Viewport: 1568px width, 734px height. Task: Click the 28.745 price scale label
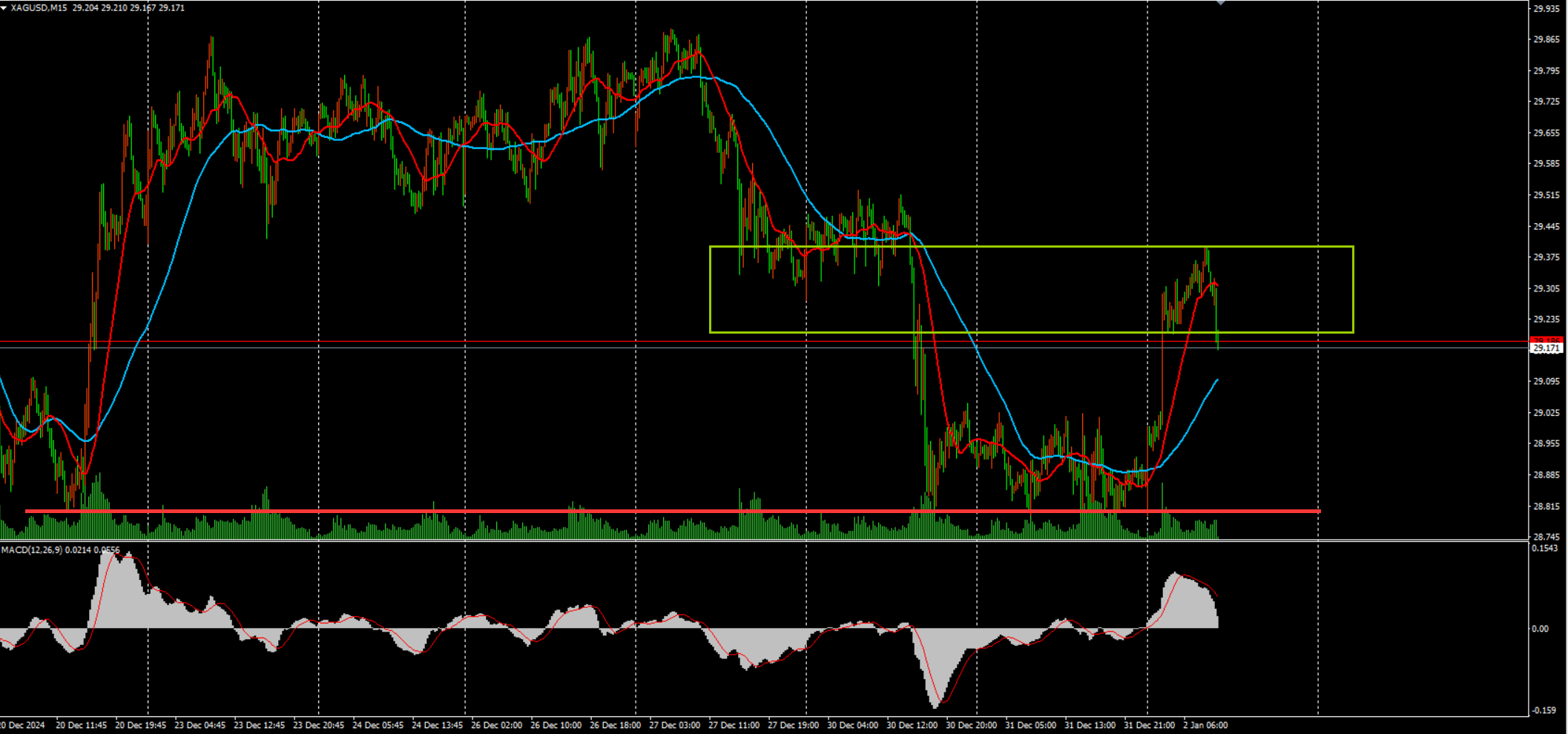[1546, 537]
